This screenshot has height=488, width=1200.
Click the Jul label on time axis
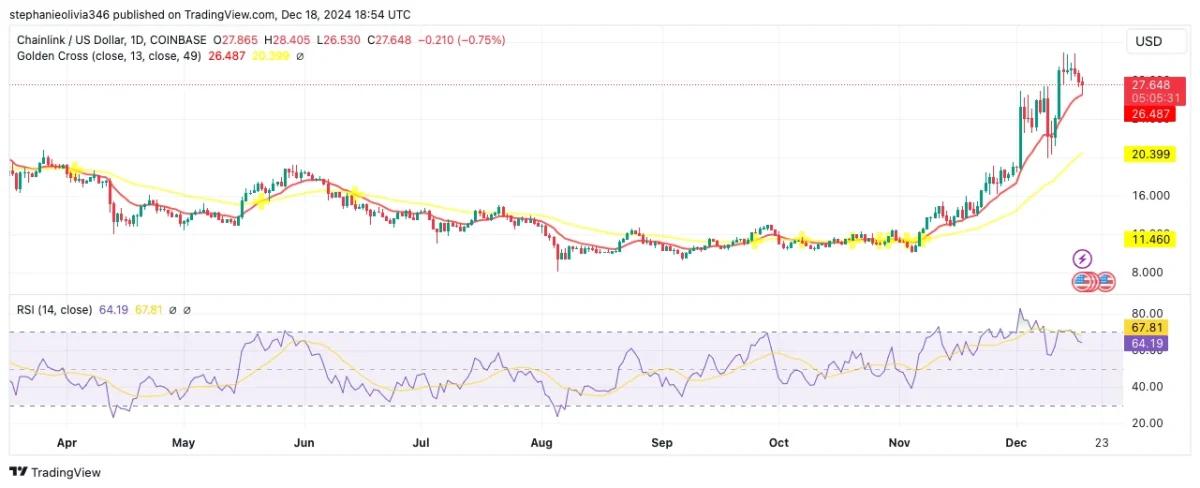[x=421, y=441]
